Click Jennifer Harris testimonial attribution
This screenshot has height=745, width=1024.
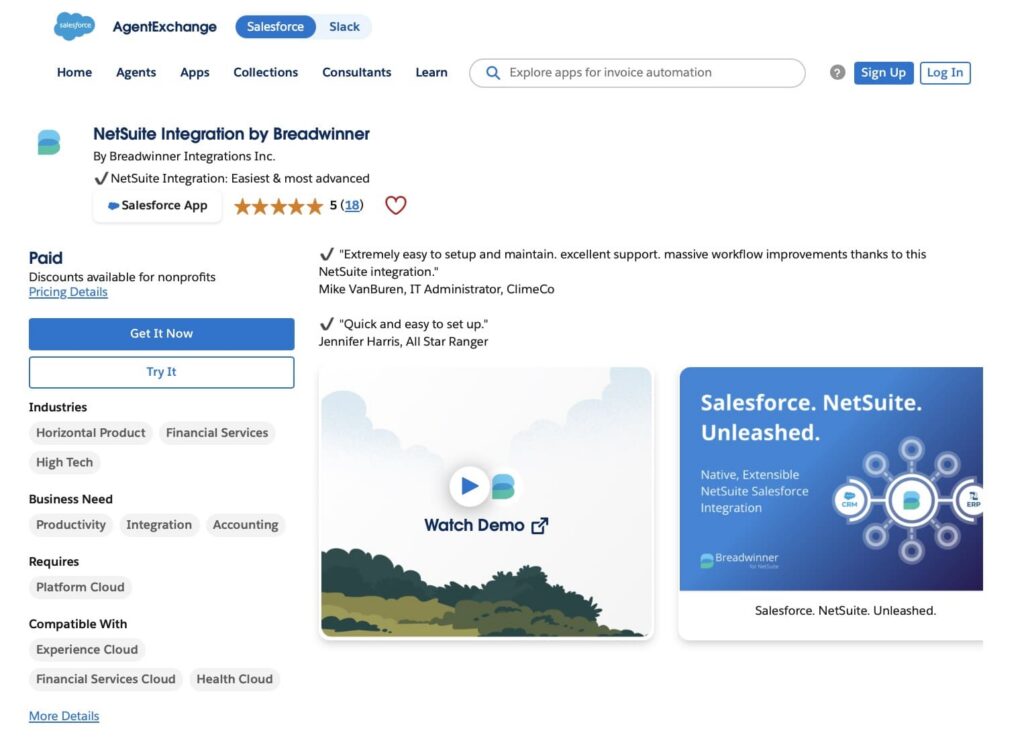click(403, 341)
